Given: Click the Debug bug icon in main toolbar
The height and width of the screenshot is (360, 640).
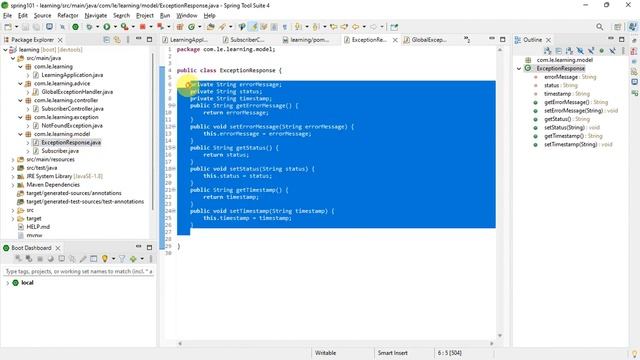Looking at the screenshot, I should (x=89, y=27).
